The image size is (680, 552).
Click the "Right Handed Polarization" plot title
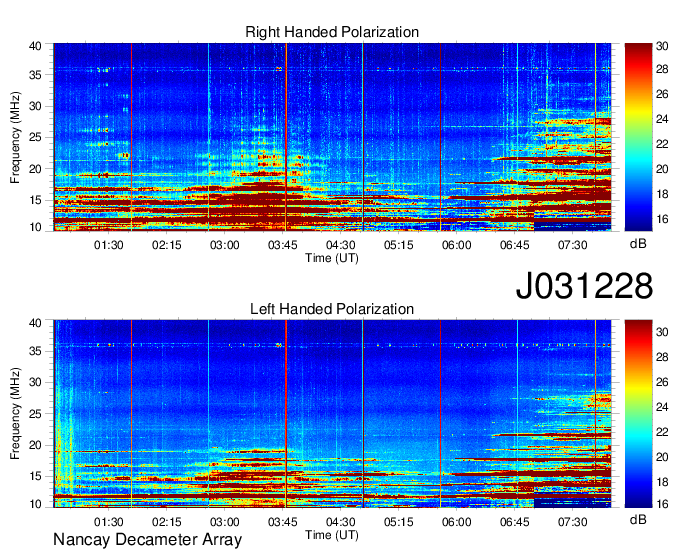coord(332,32)
